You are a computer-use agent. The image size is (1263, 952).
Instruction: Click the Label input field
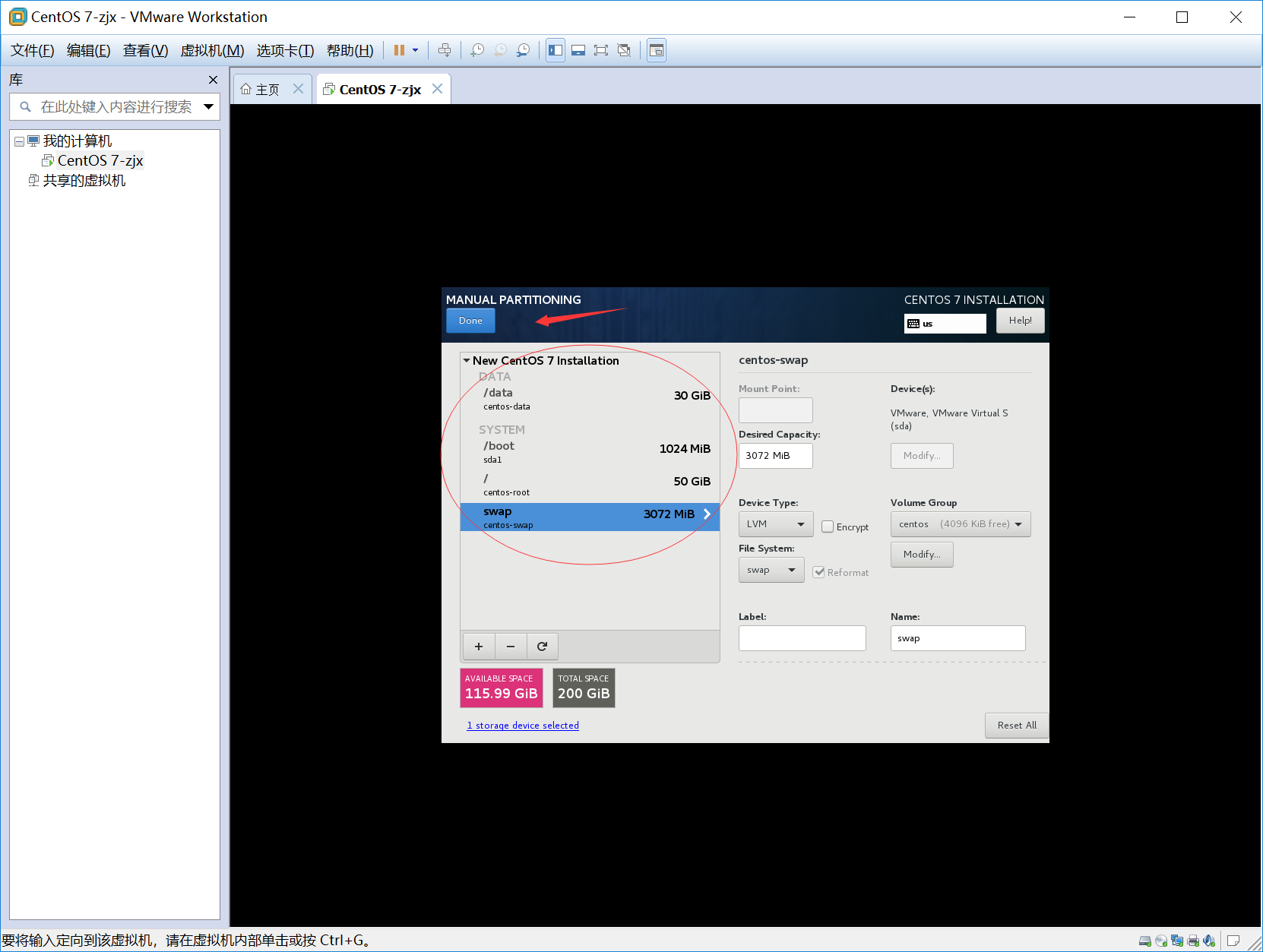[802, 638]
